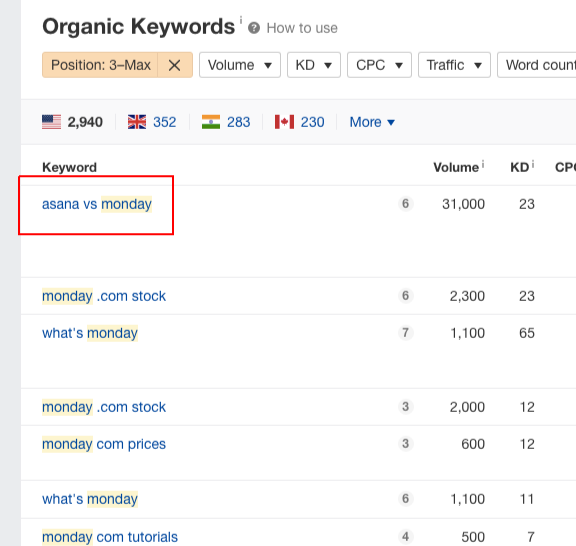Edit the Position: 3–Max filter
The image size is (576, 546).
click(100, 65)
